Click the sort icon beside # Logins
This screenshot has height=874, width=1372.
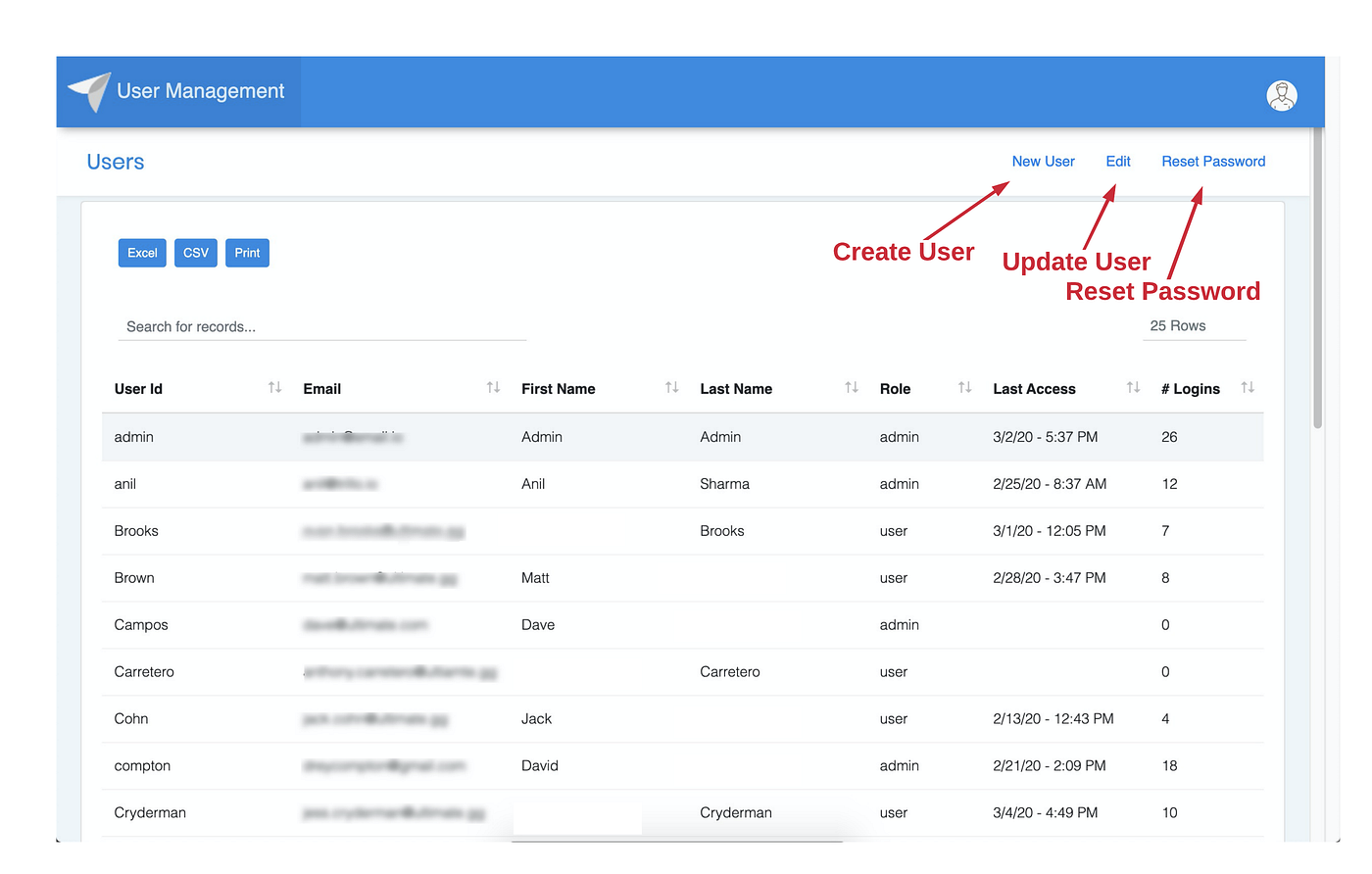pyautogui.click(x=1248, y=387)
